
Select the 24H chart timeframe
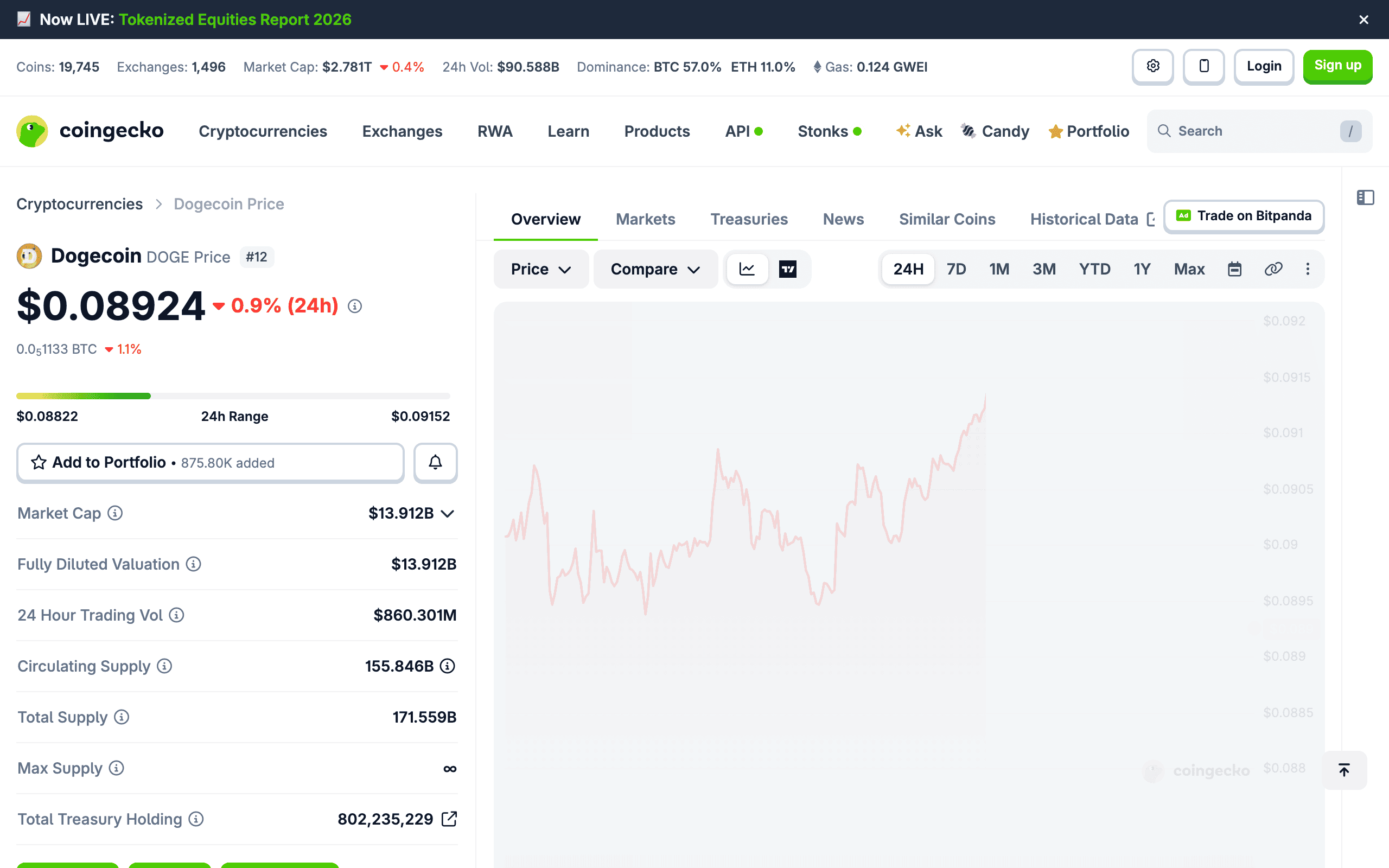tap(908, 269)
